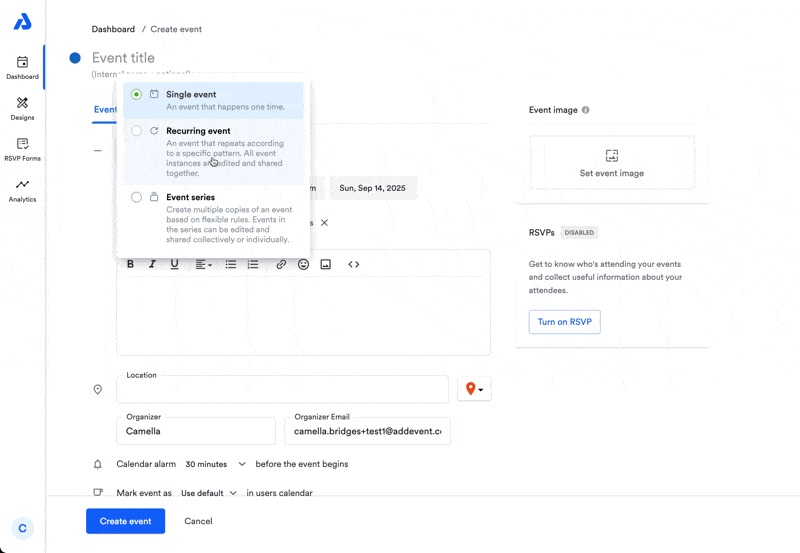Click the Event image info icon

coord(586,110)
